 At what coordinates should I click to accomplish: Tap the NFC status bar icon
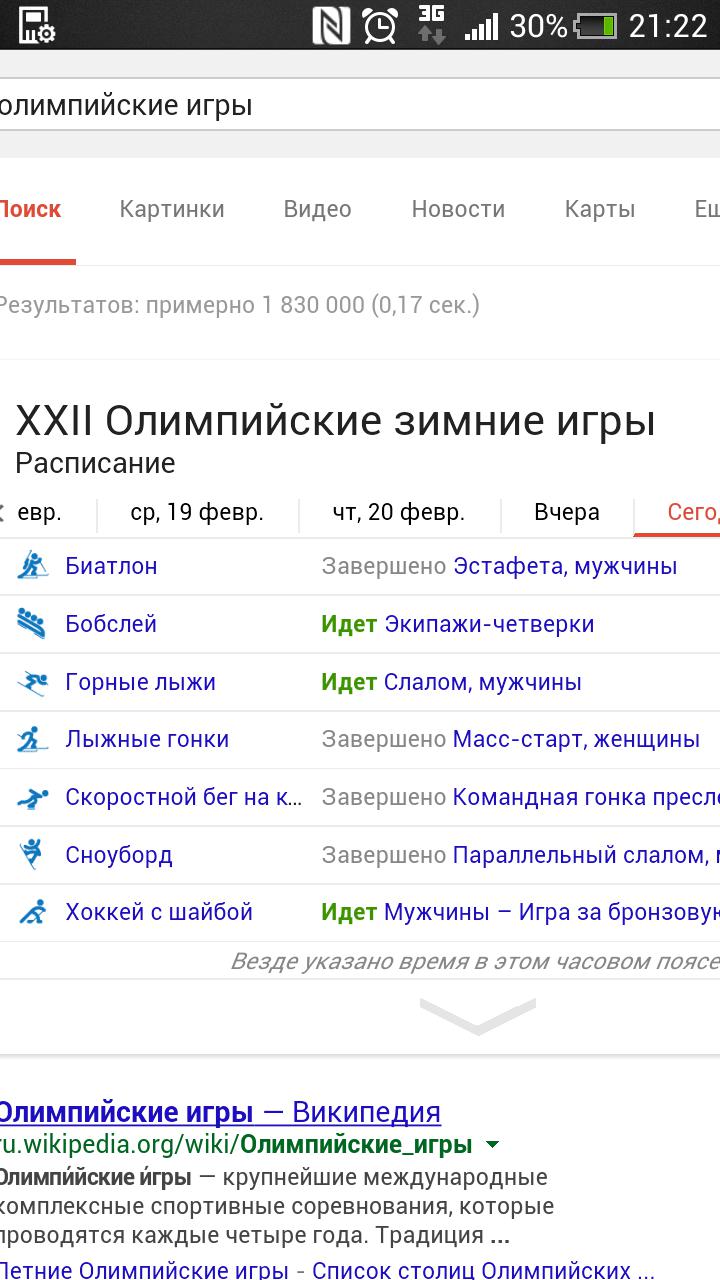coord(331,25)
